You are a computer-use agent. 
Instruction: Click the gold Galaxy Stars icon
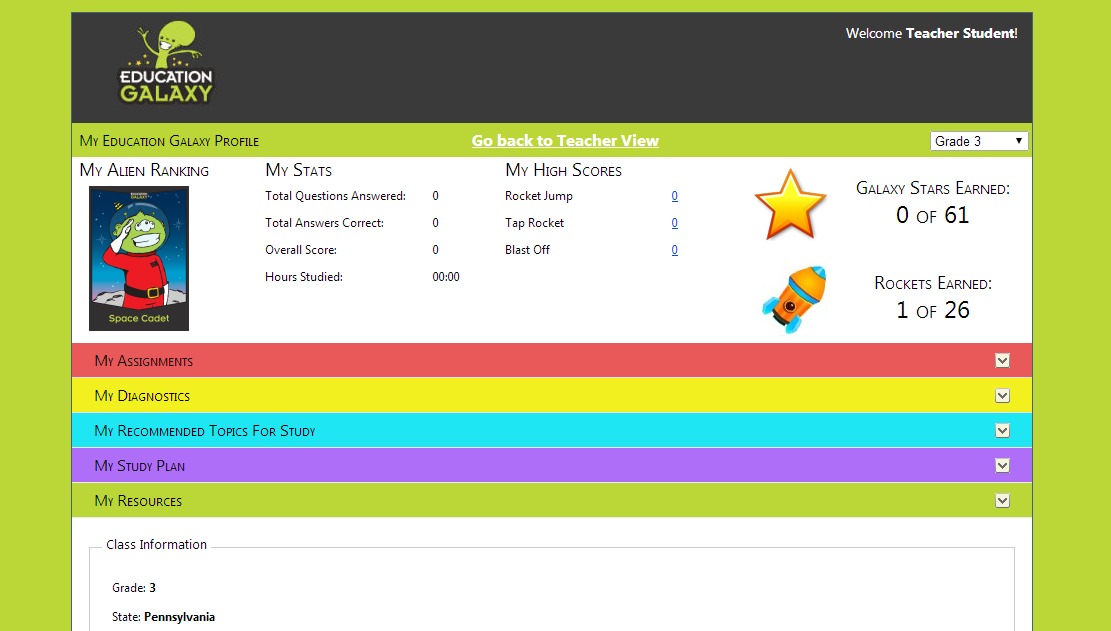(790, 205)
